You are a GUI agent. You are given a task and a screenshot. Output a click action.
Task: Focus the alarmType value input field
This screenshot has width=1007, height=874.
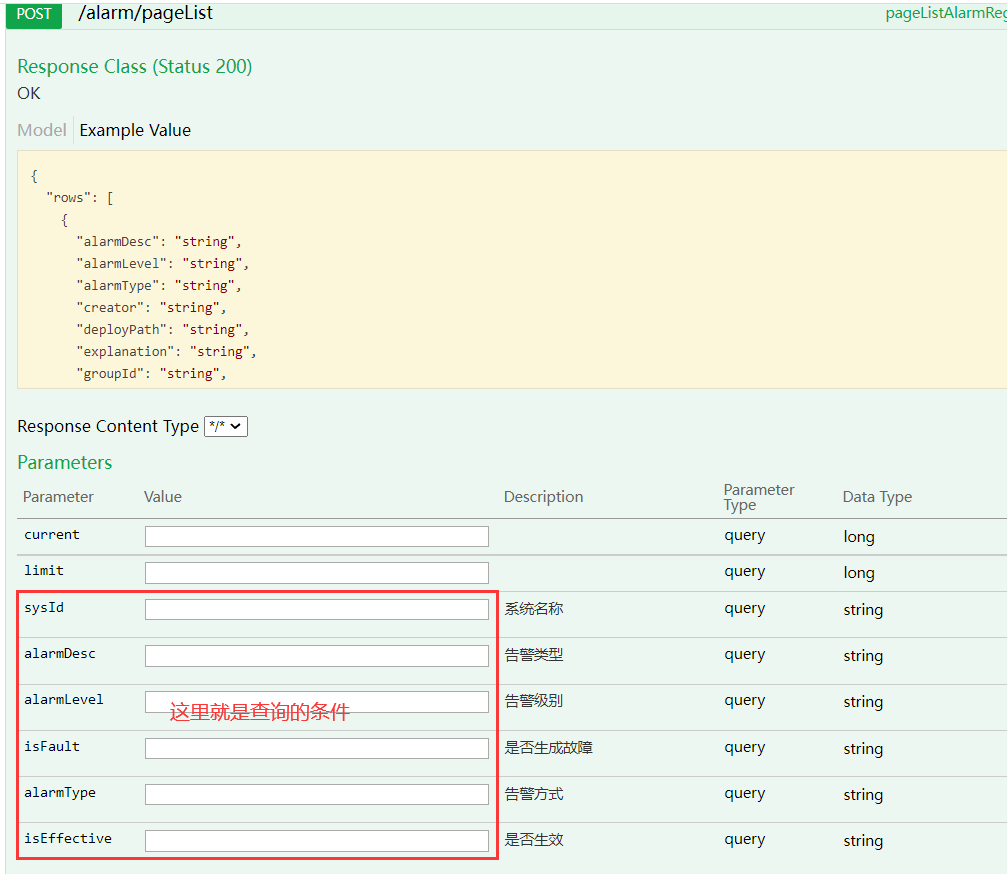coord(317,794)
